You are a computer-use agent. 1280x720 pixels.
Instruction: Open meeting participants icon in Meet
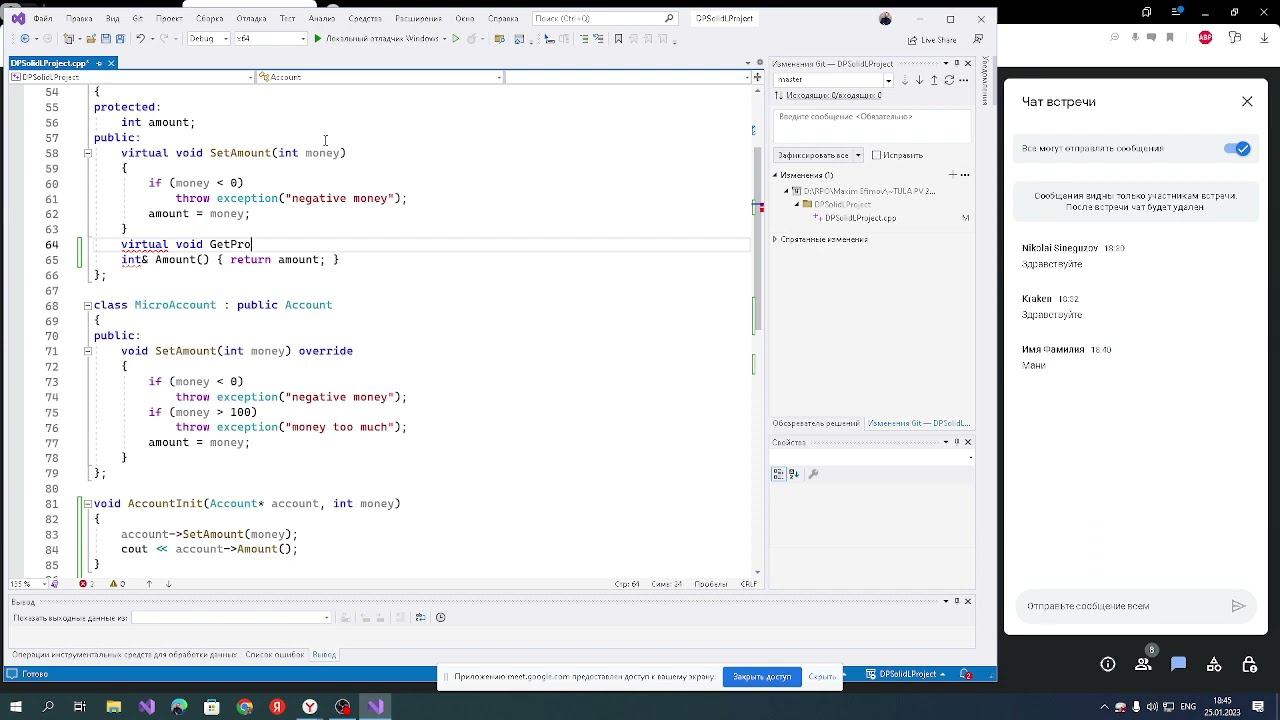pos(1143,665)
